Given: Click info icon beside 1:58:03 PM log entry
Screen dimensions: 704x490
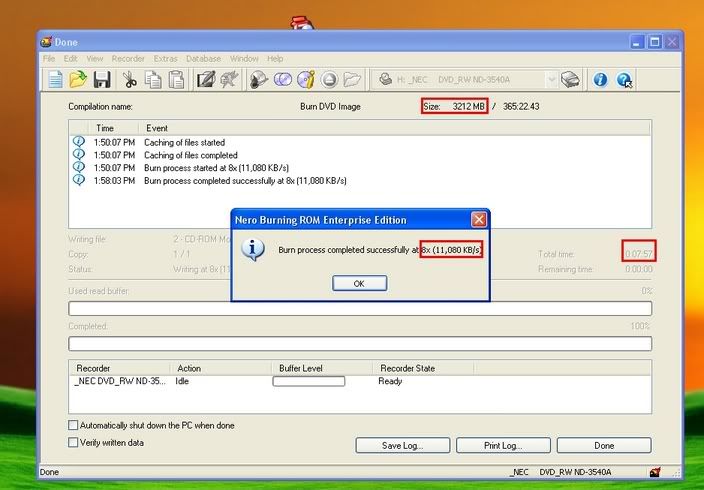Looking at the screenshot, I should 79,180.
